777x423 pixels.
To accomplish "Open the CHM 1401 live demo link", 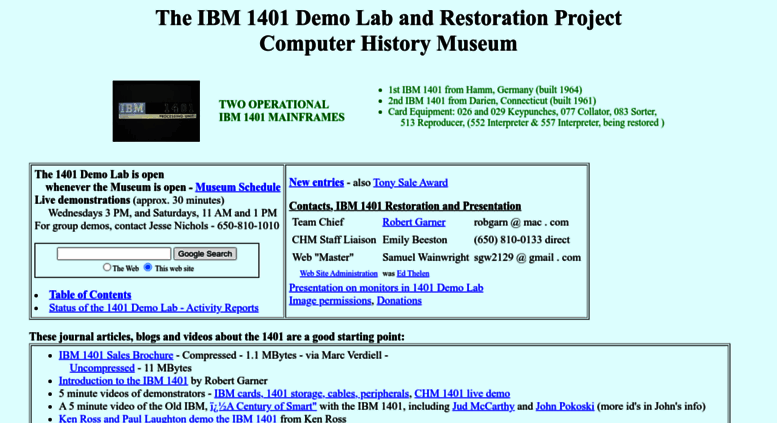I will tap(462, 394).
